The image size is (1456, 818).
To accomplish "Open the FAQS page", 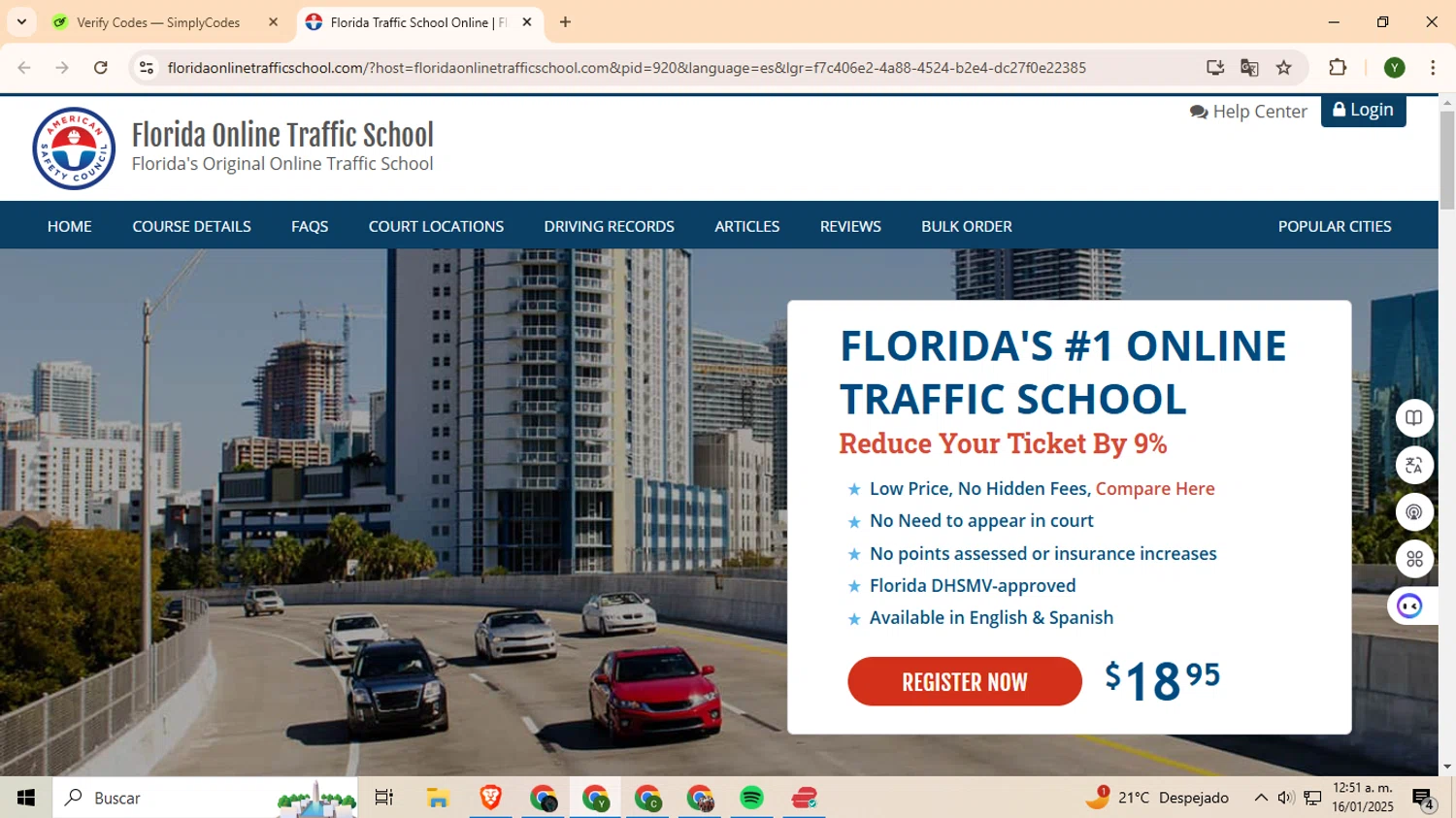I will tap(310, 226).
